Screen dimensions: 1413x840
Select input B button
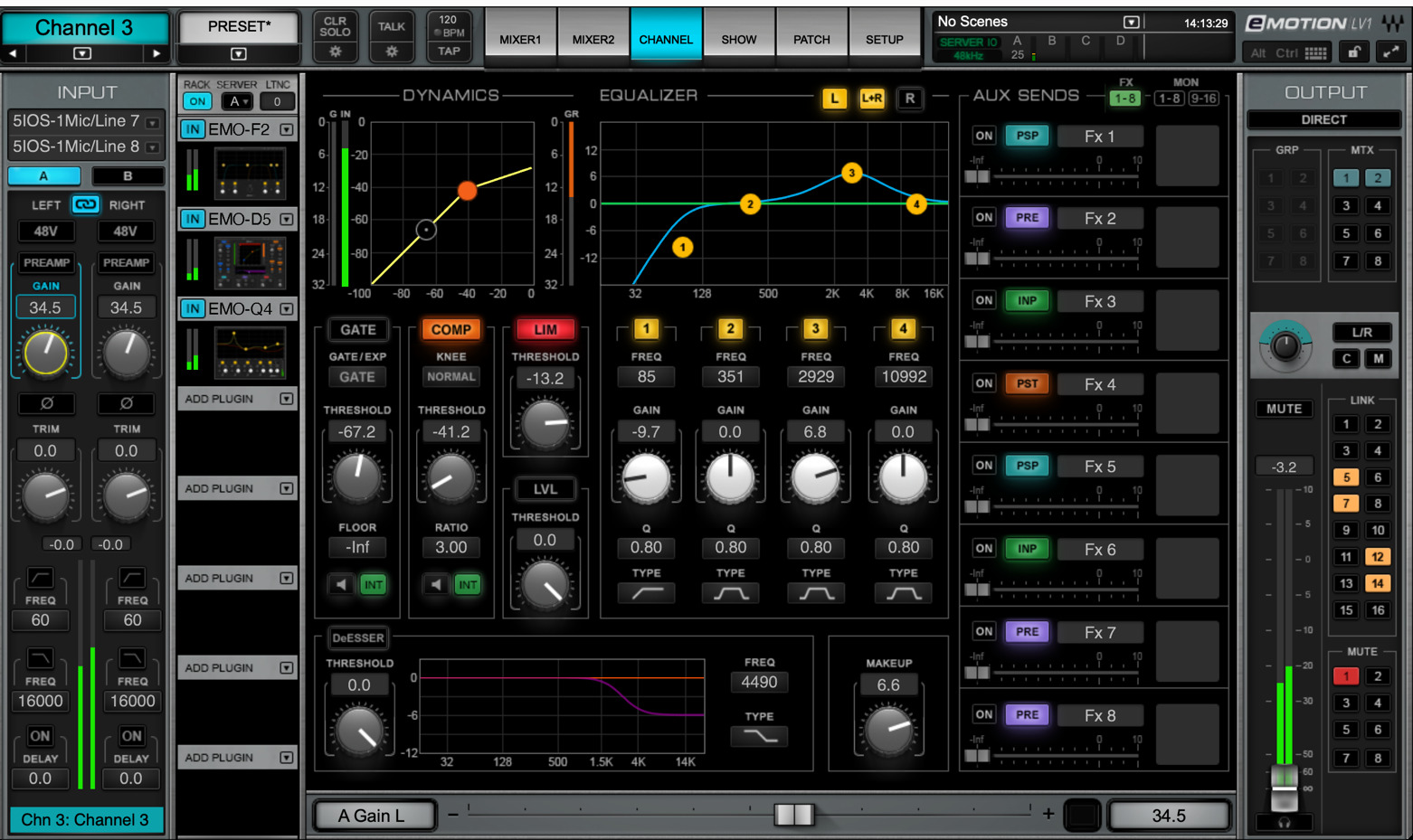[128, 175]
